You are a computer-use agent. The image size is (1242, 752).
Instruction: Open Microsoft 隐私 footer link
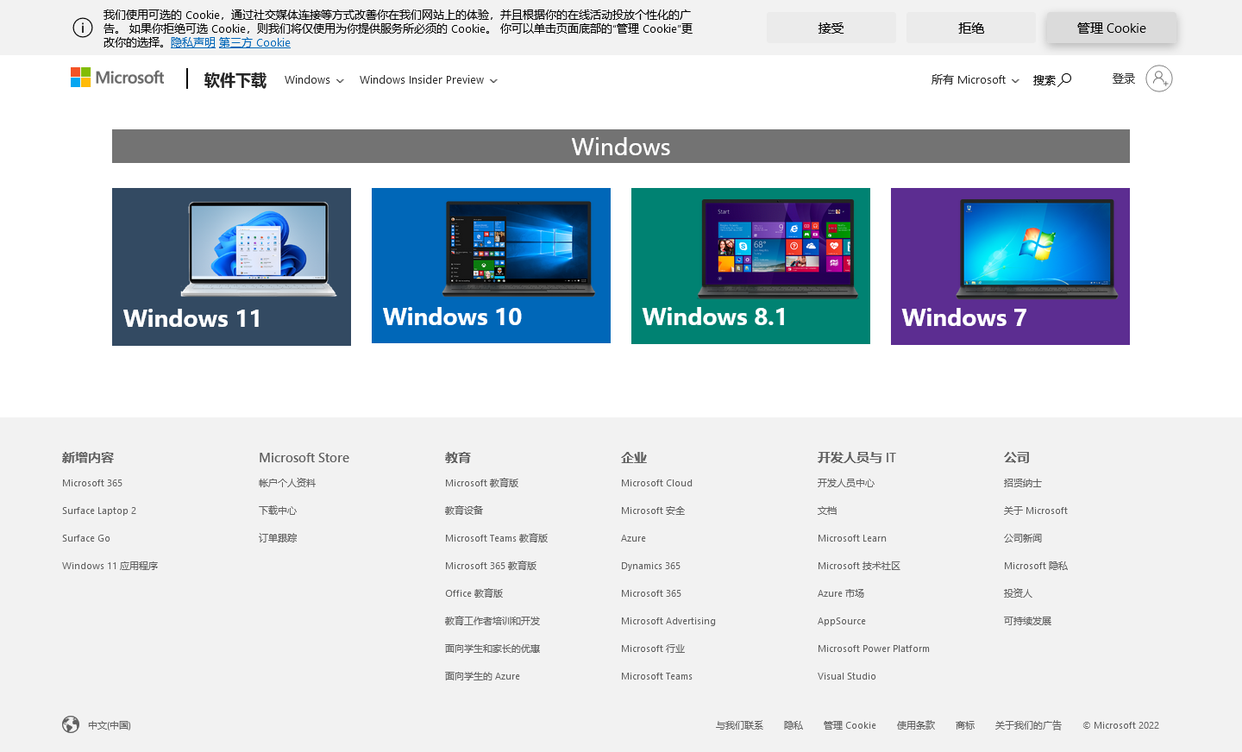pos(1036,566)
